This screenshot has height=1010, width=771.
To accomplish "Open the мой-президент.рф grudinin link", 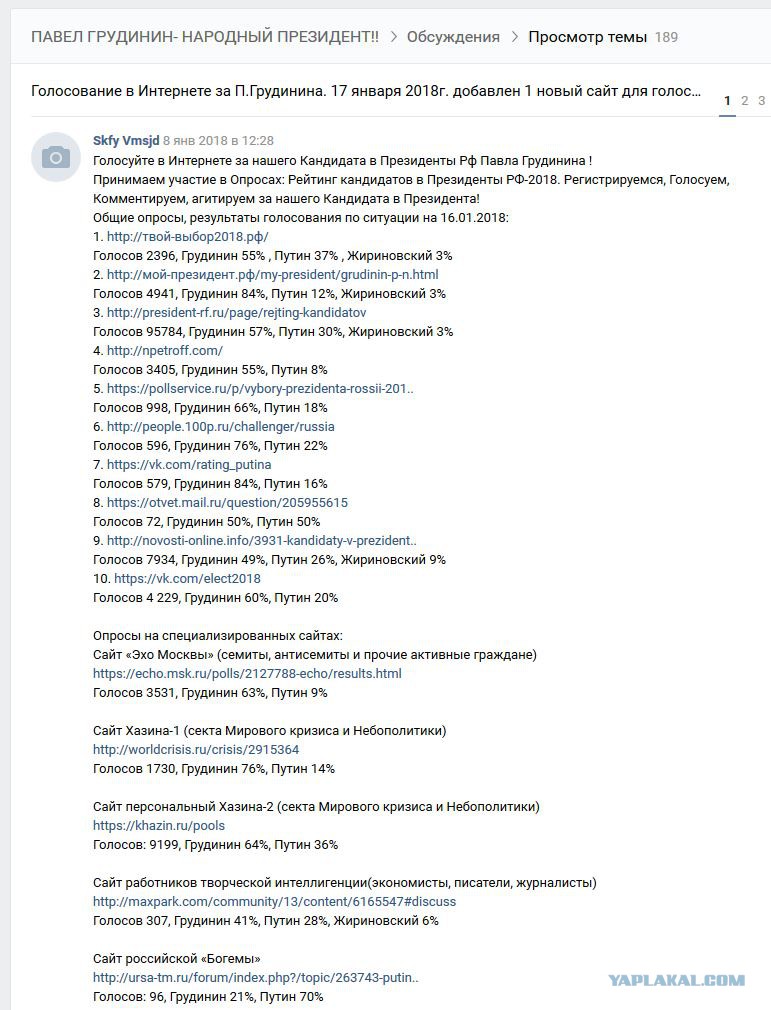I will point(272,274).
